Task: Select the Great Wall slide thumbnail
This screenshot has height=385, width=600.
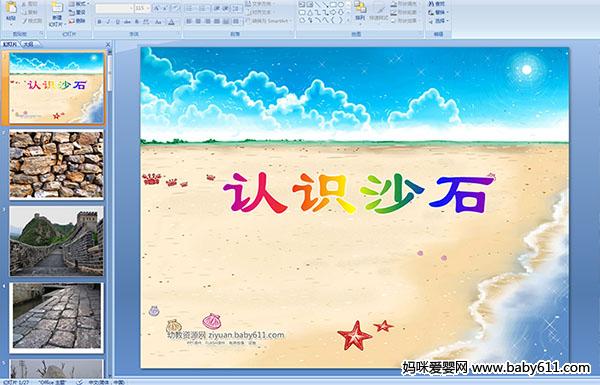Action: [56, 241]
